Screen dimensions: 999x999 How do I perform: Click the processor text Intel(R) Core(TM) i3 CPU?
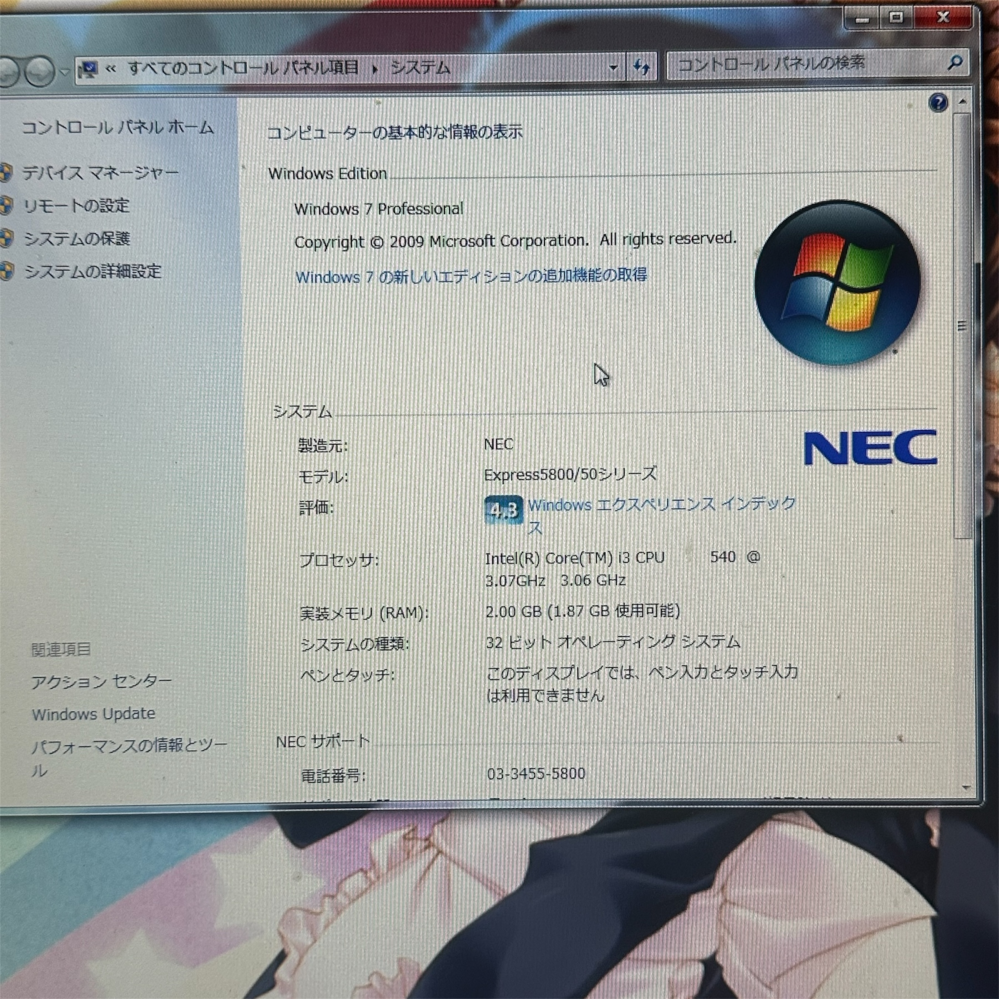pyautogui.click(x=574, y=558)
